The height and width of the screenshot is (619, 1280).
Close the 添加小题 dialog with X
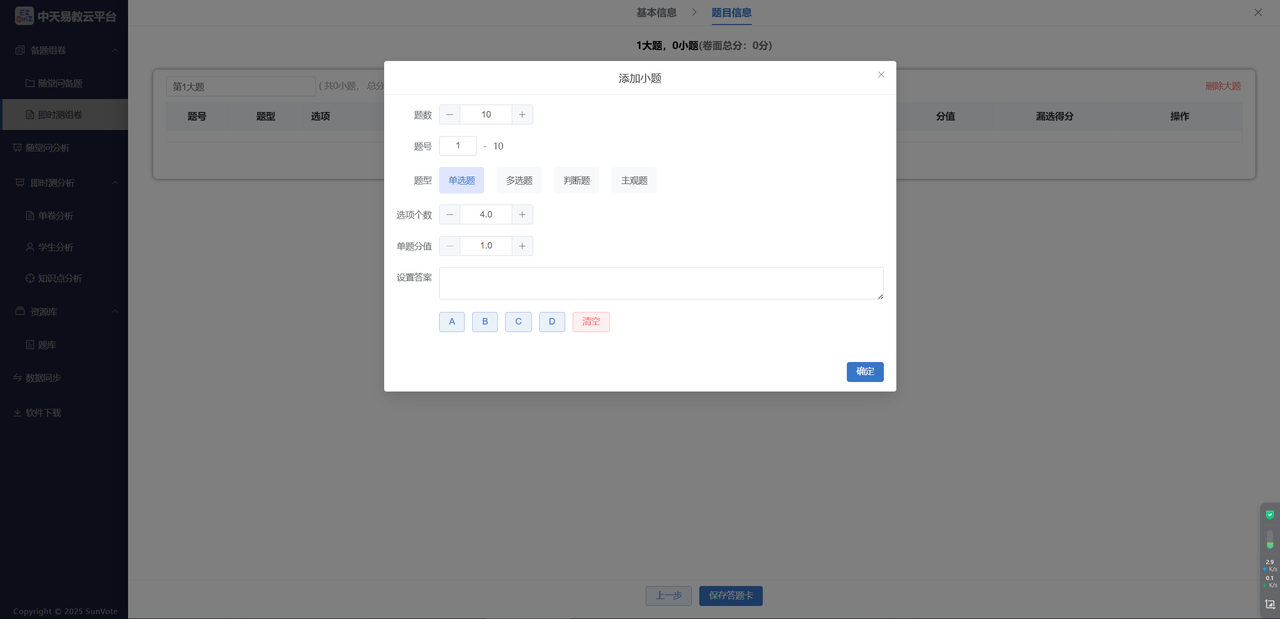coord(881,75)
